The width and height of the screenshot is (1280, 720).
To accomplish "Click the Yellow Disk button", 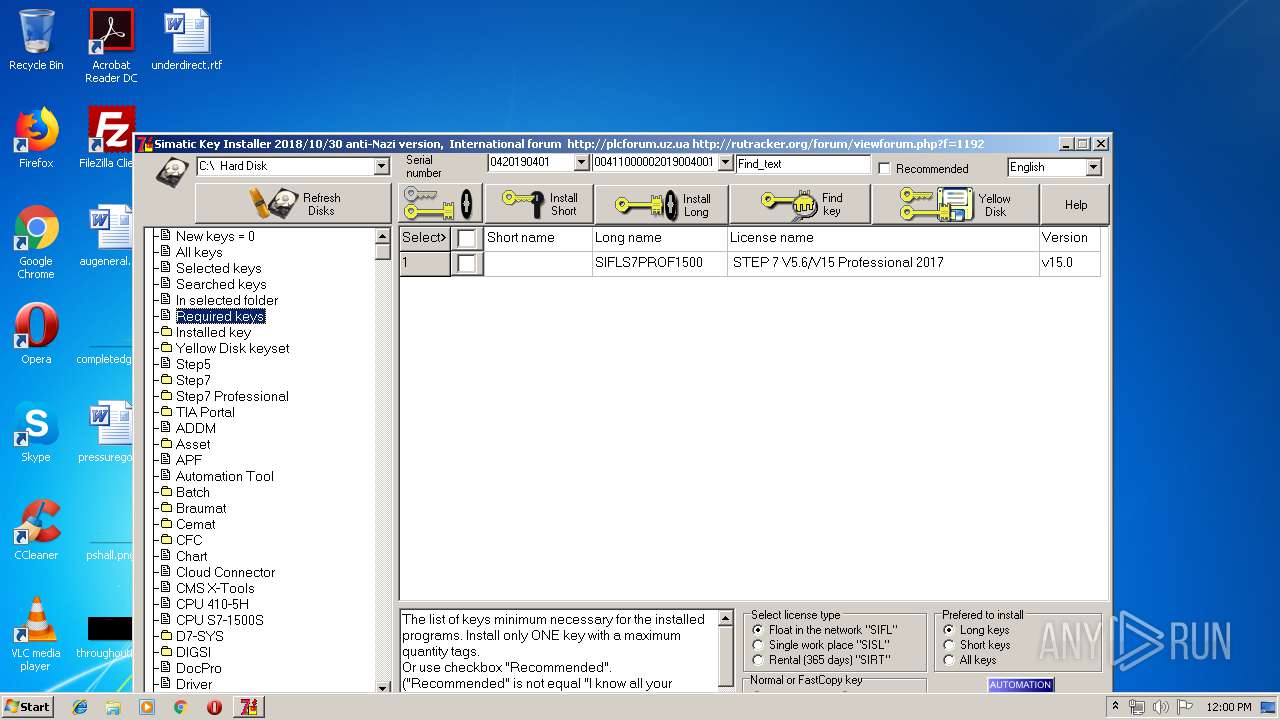I will click(x=955, y=204).
